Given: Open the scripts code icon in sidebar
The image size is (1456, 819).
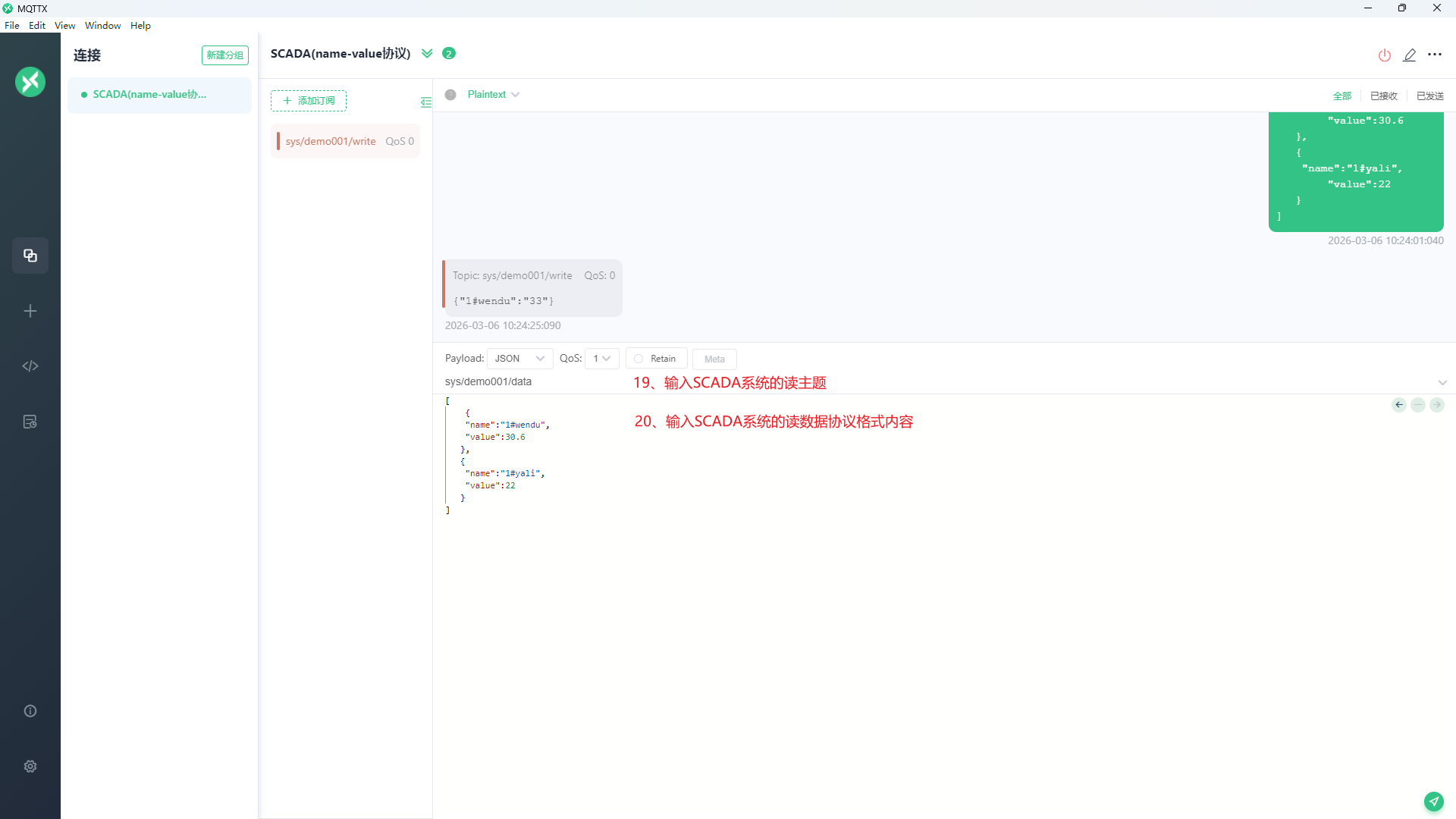Looking at the screenshot, I should (30, 366).
